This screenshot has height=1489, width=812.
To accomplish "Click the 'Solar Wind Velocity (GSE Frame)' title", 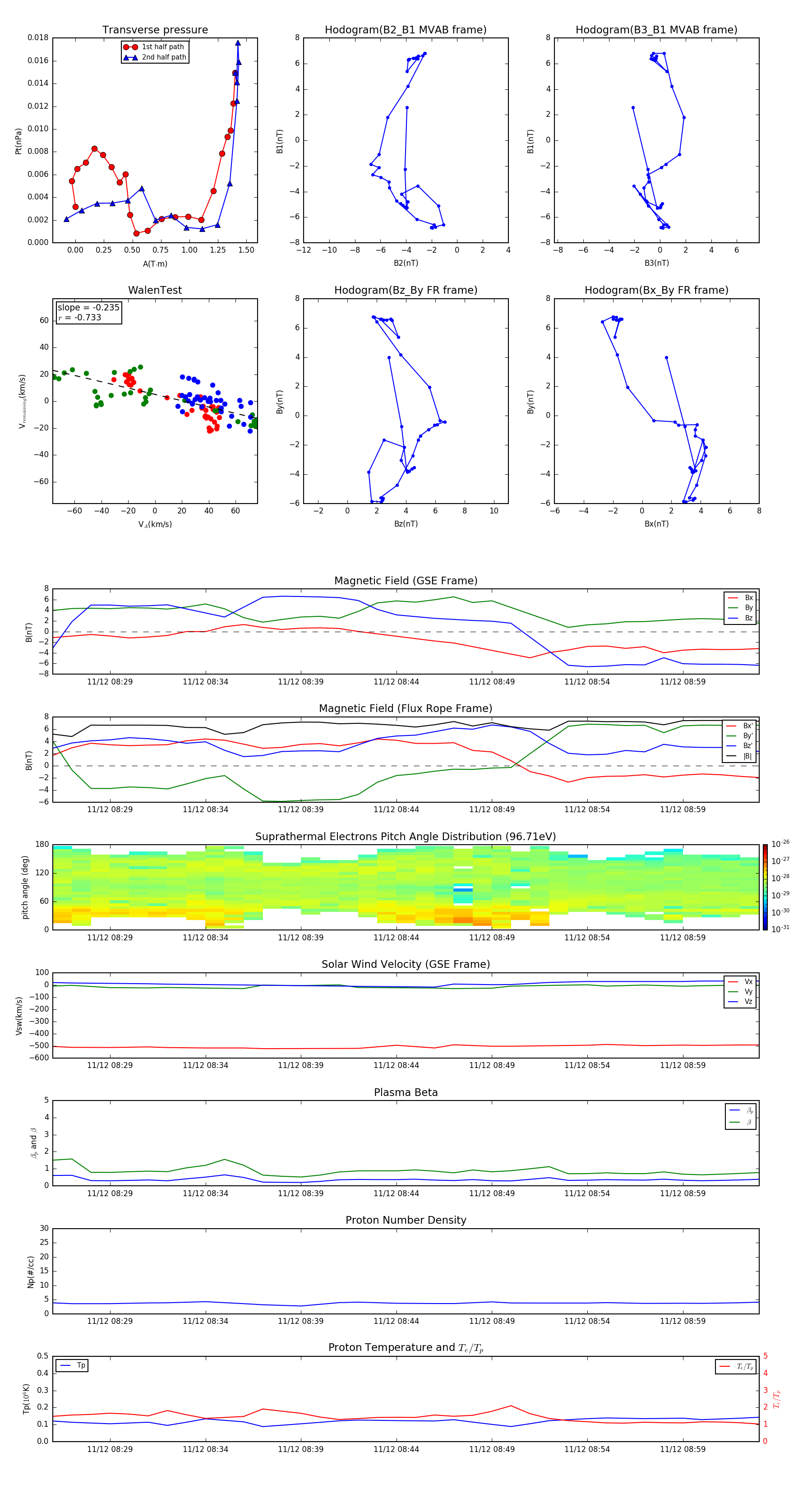I will pos(406,964).
